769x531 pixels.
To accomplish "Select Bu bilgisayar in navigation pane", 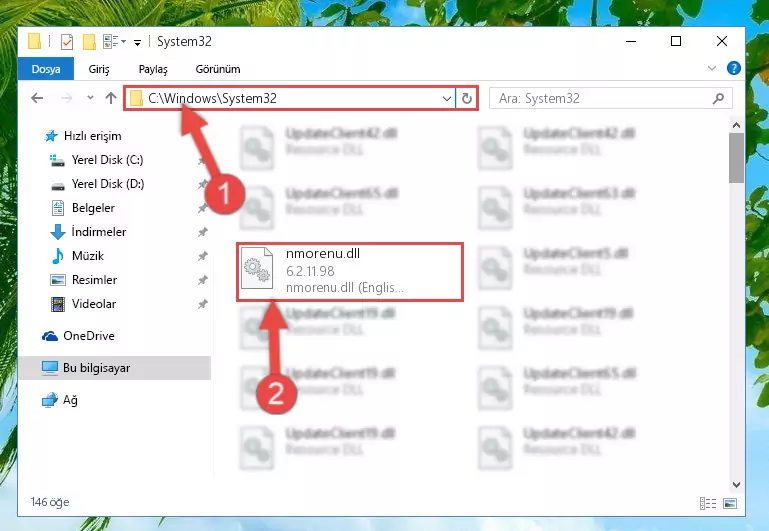I will [x=115, y=368].
